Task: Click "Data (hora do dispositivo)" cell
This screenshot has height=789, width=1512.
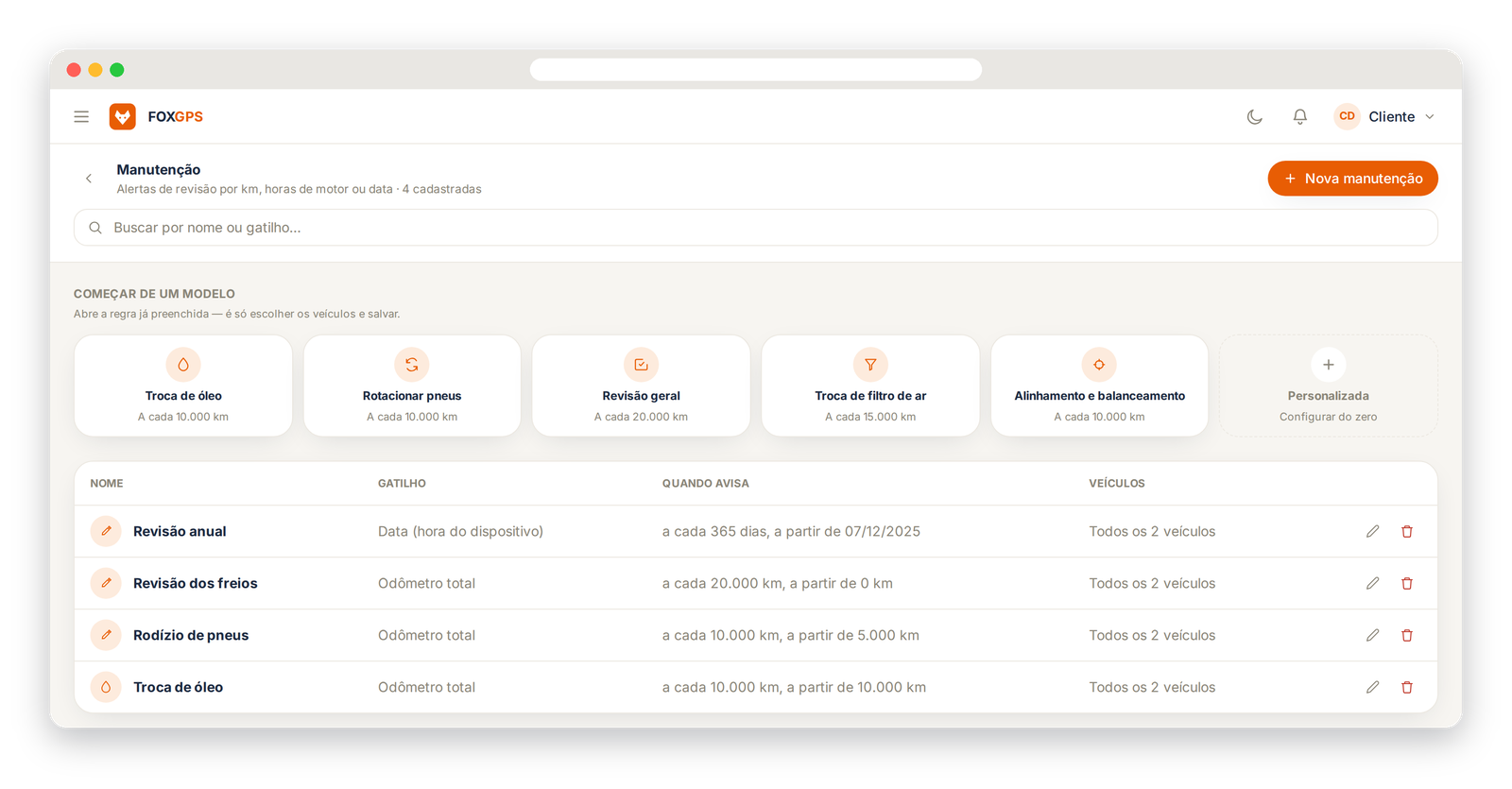Action: (x=460, y=532)
